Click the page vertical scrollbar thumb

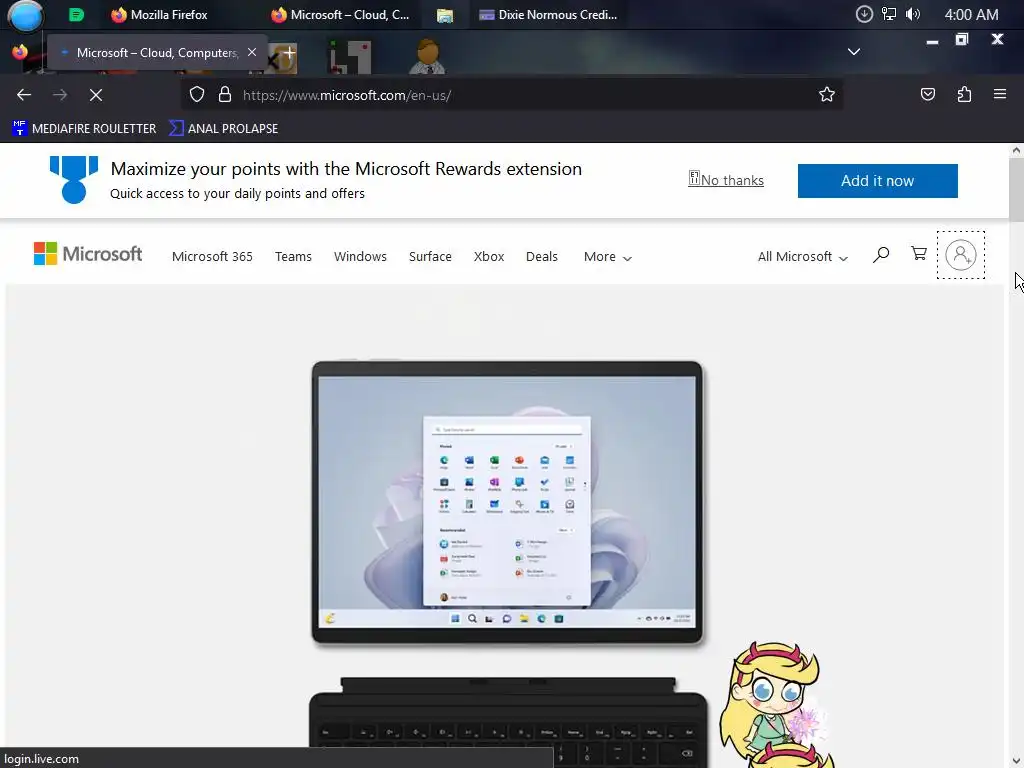[x=1016, y=189]
